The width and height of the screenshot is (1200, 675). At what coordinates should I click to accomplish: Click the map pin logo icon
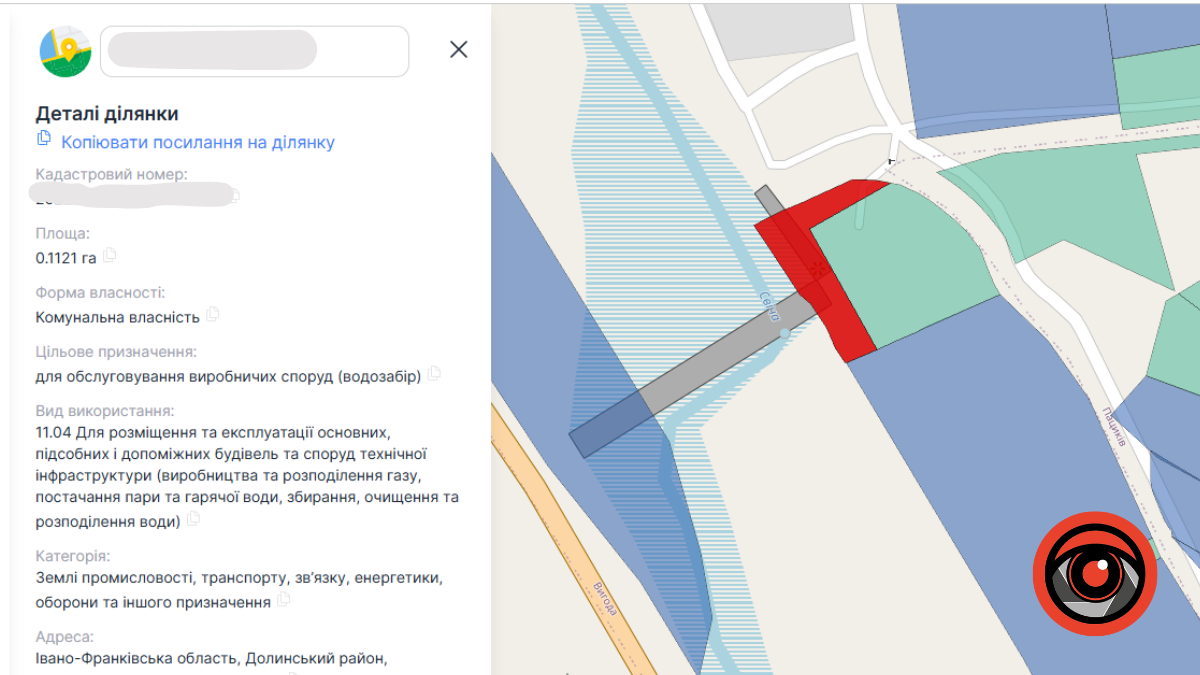65,51
